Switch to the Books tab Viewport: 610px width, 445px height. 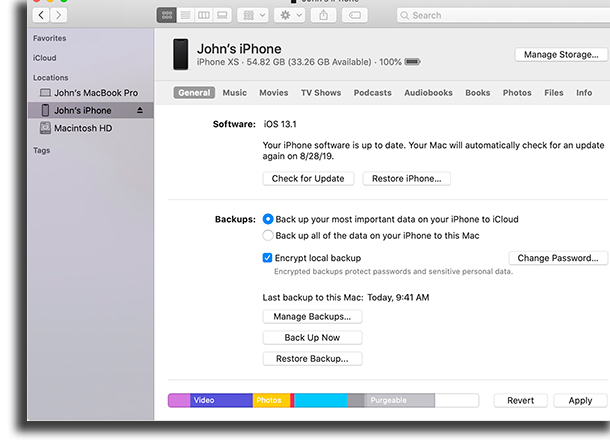point(478,93)
